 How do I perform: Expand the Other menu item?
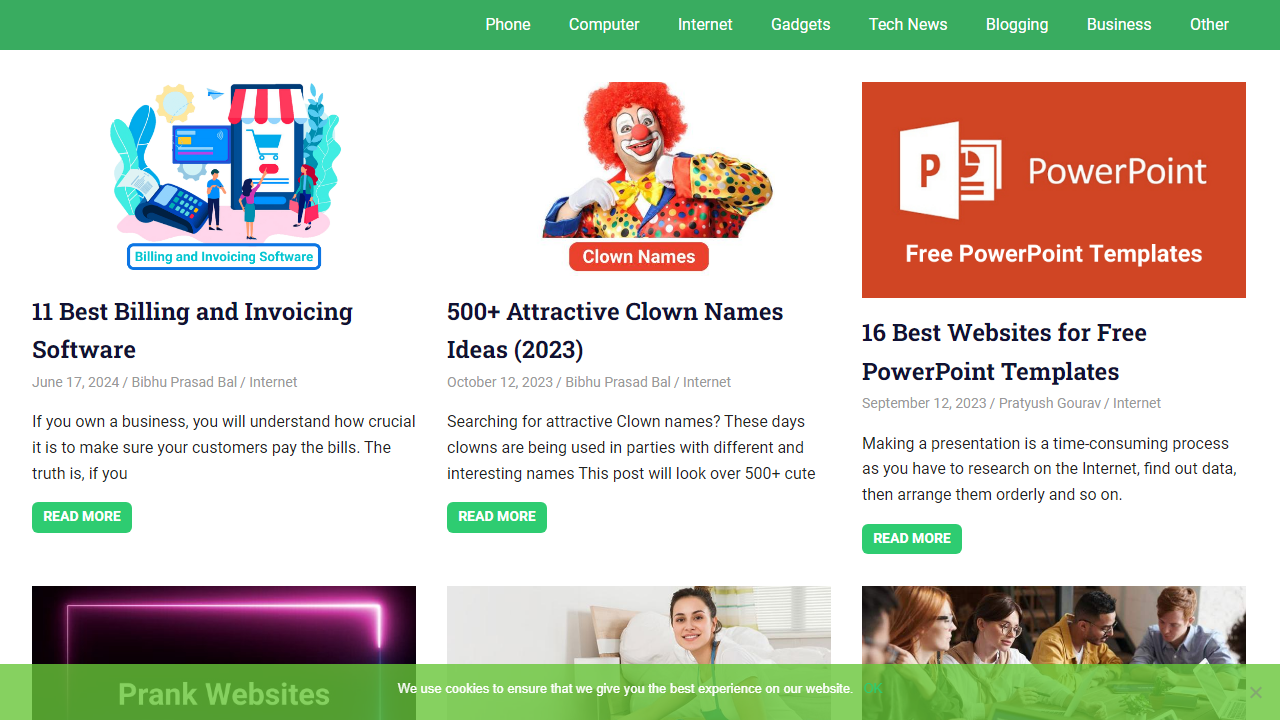[x=1209, y=24]
